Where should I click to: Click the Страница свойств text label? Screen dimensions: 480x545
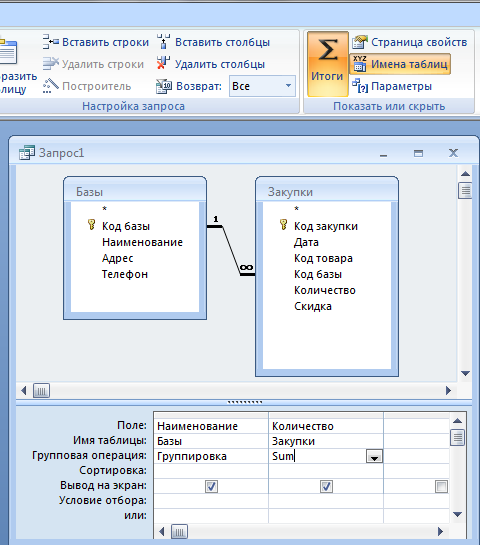click(x=419, y=42)
